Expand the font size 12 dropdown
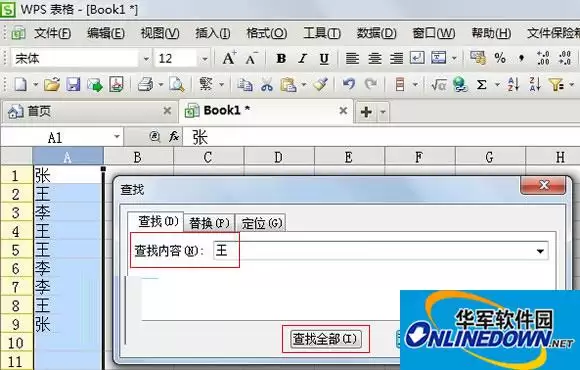The width and height of the screenshot is (580, 370). [x=205, y=59]
